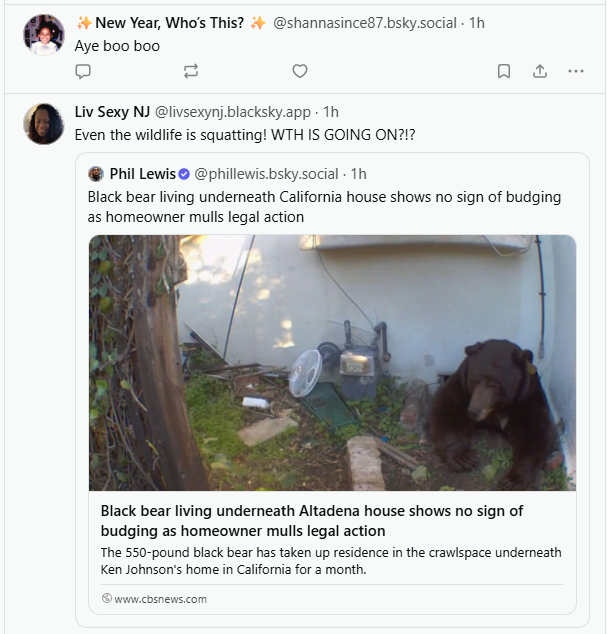Open the black bear photo thumbnail
Image resolution: width=607 pixels, height=634 pixels.
[x=332, y=362]
